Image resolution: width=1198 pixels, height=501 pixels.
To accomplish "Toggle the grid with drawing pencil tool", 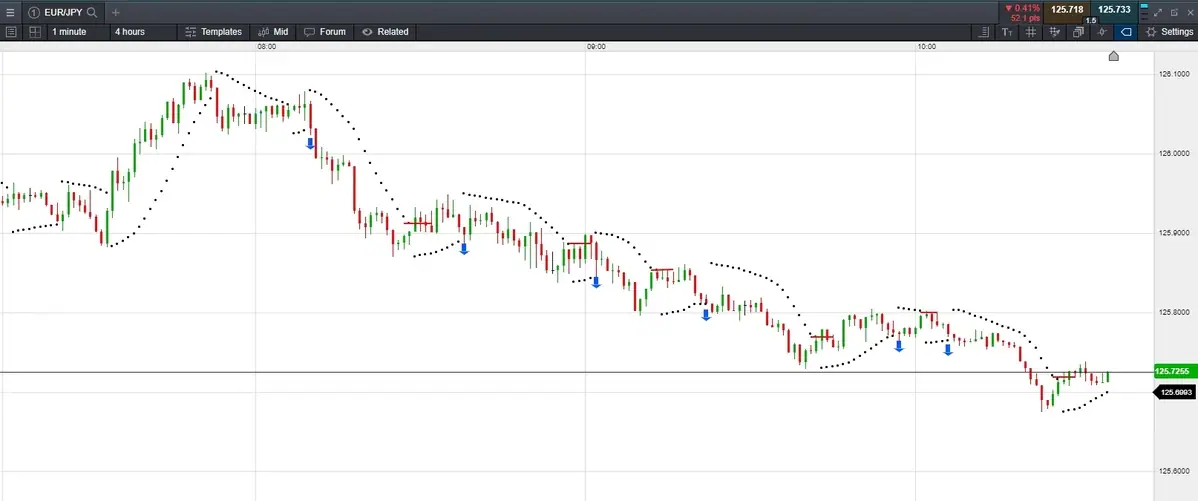I will pyautogui.click(x=1054, y=32).
